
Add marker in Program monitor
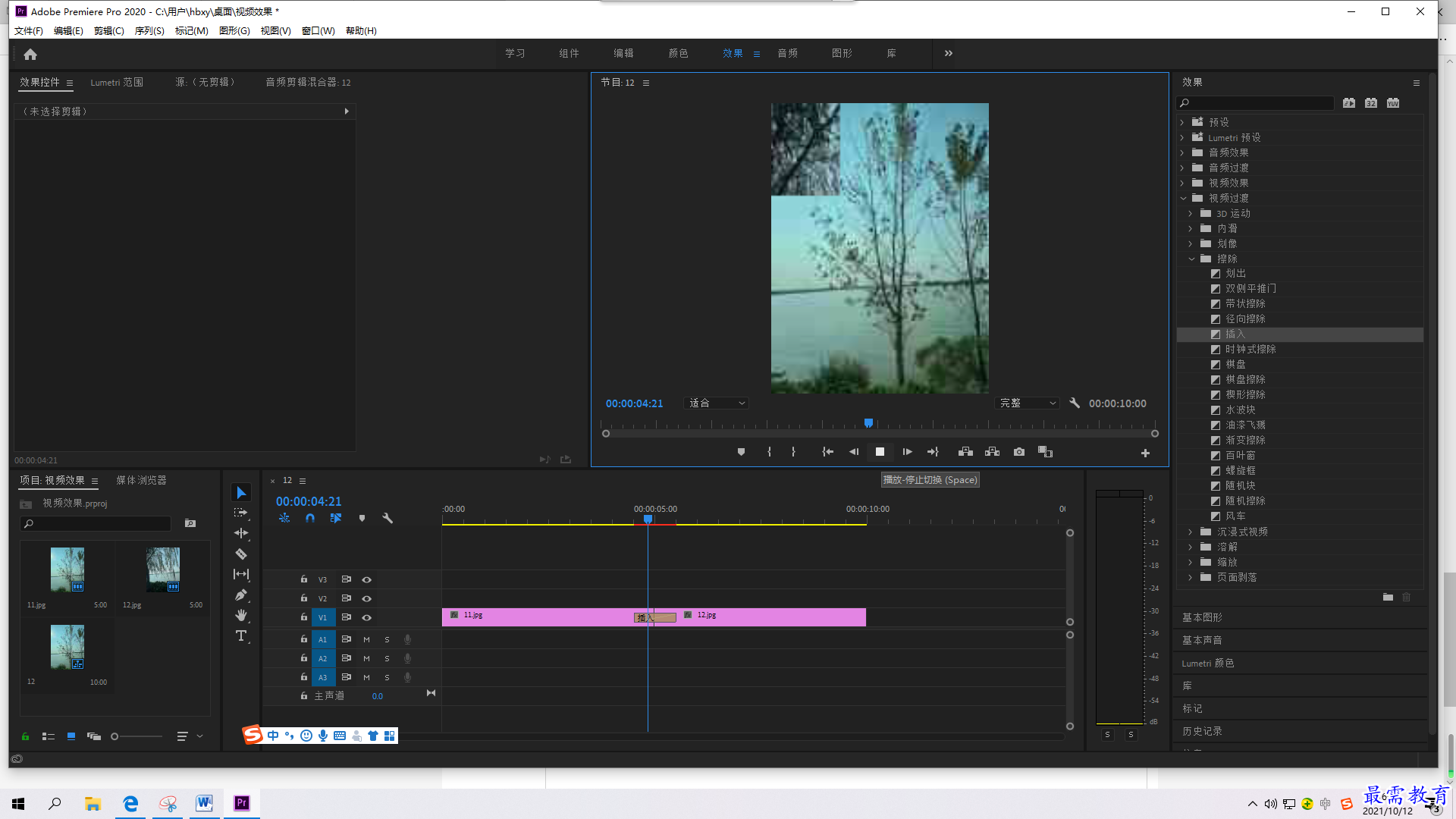[x=741, y=452]
